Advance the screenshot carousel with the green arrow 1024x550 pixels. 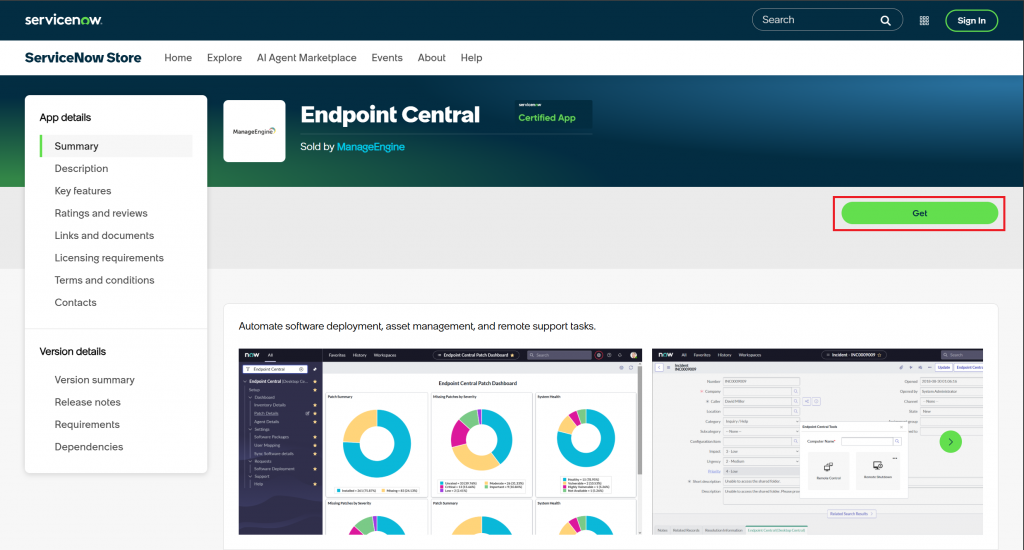pyautogui.click(x=950, y=442)
